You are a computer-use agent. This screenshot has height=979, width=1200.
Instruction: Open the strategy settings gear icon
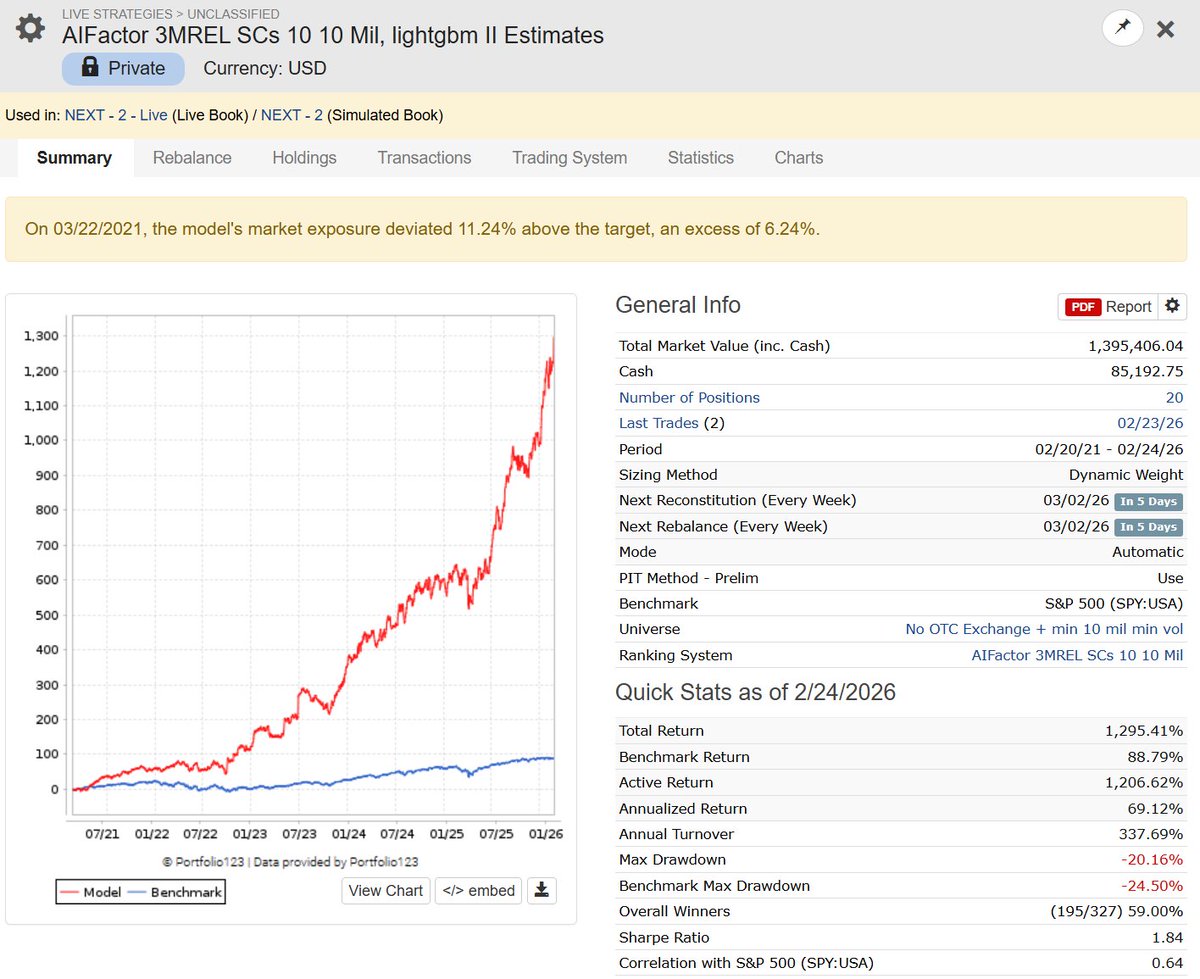tap(28, 28)
